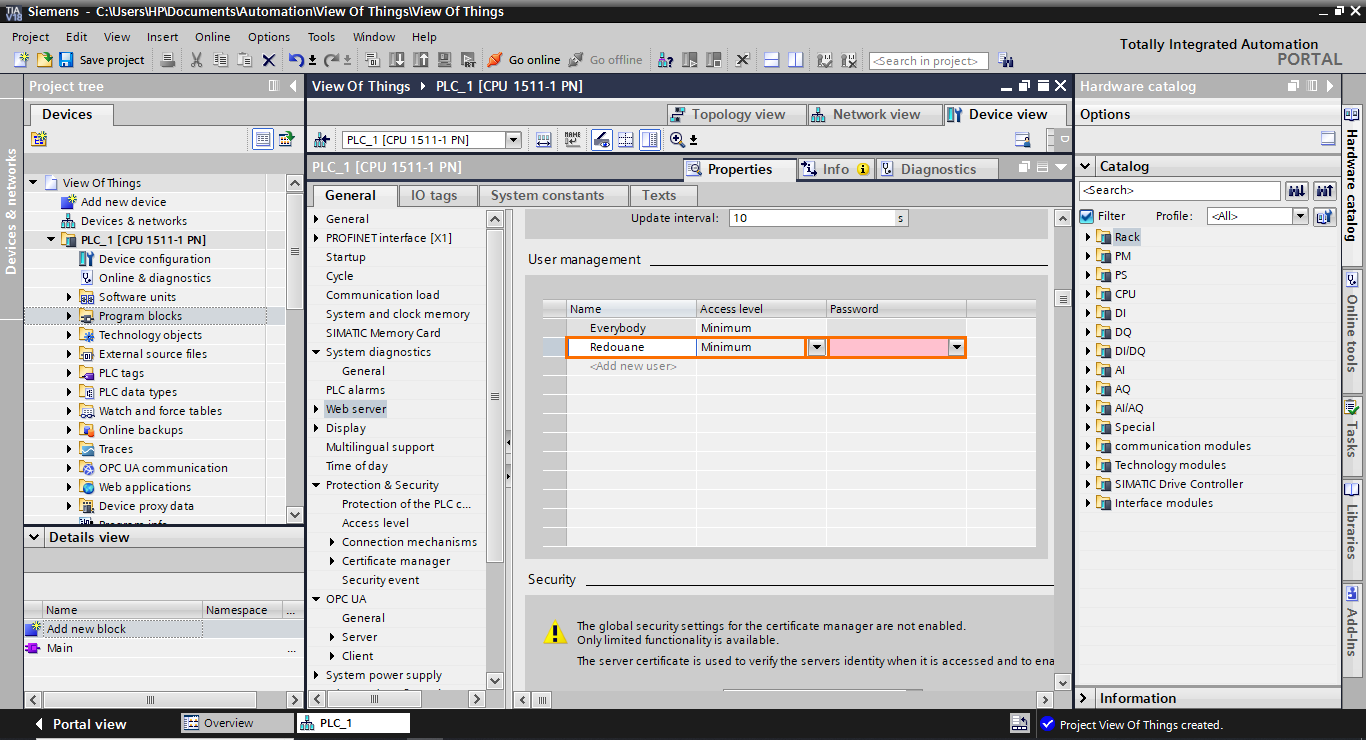Click catalog search downward icon
The width and height of the screenshot is (1366, 740).
tap(1297, 190)
